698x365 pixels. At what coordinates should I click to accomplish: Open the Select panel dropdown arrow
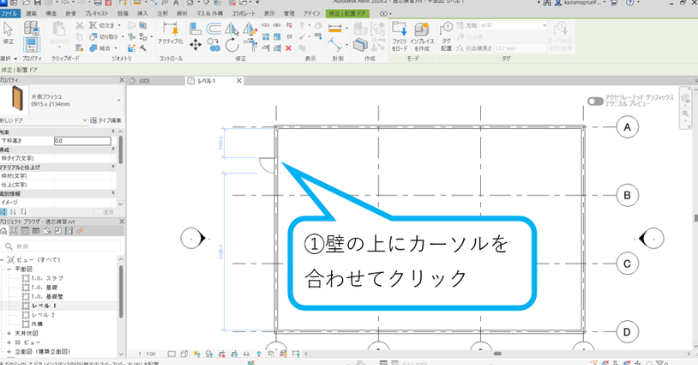(15, 59)
